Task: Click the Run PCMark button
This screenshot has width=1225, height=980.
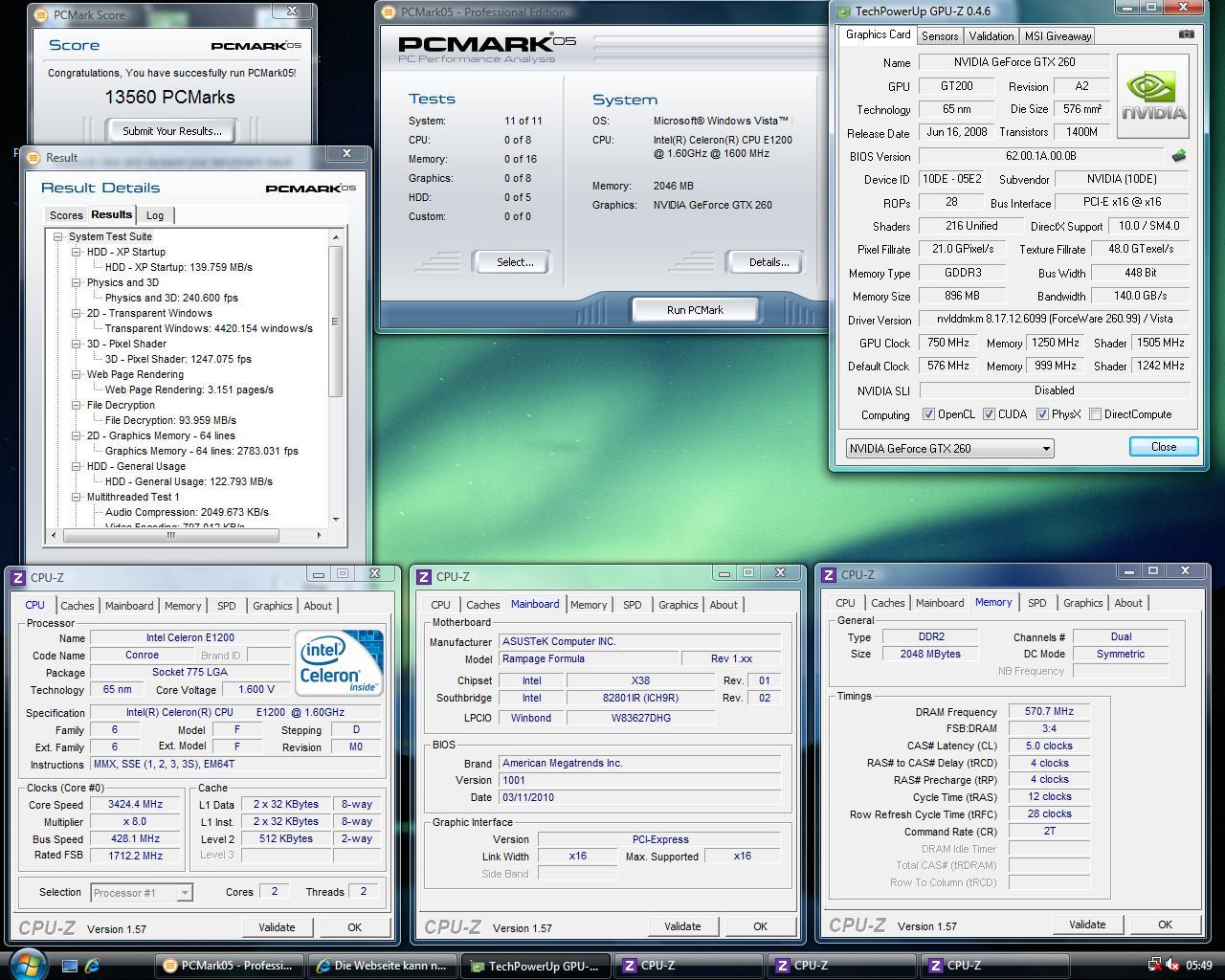Action: click(695, 310)
